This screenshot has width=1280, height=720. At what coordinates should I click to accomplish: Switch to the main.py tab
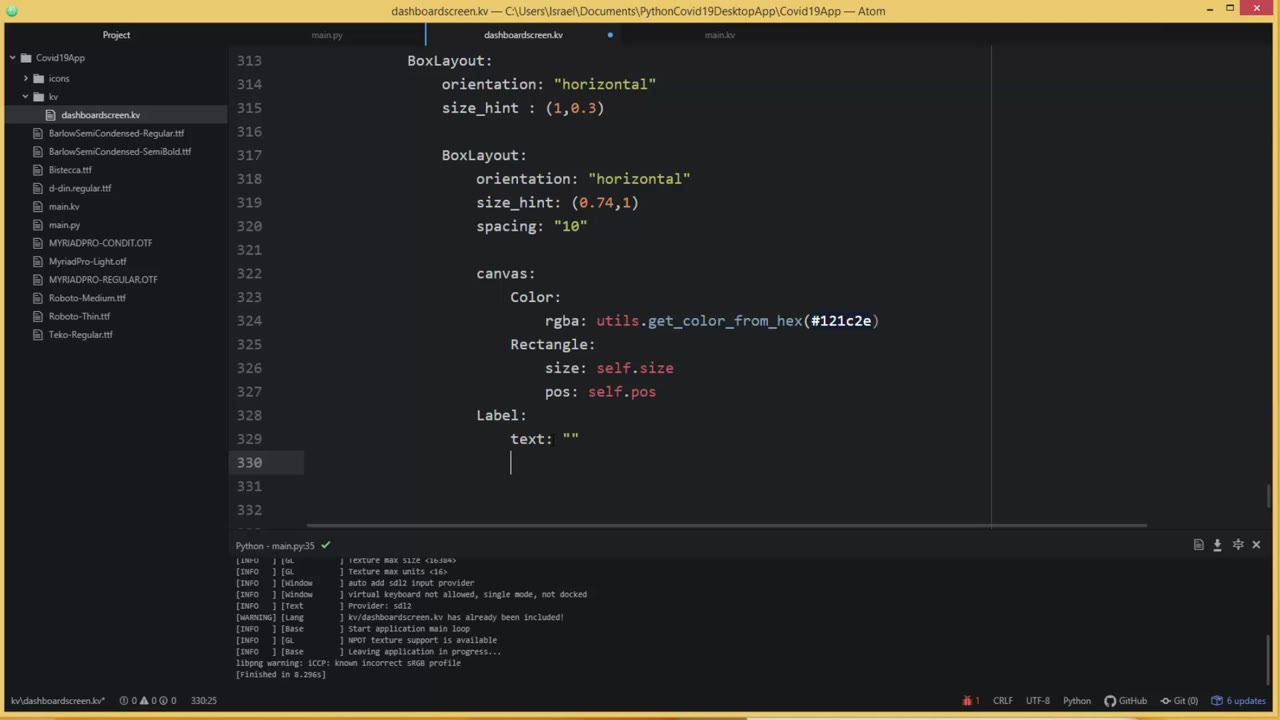click(327, 35)
